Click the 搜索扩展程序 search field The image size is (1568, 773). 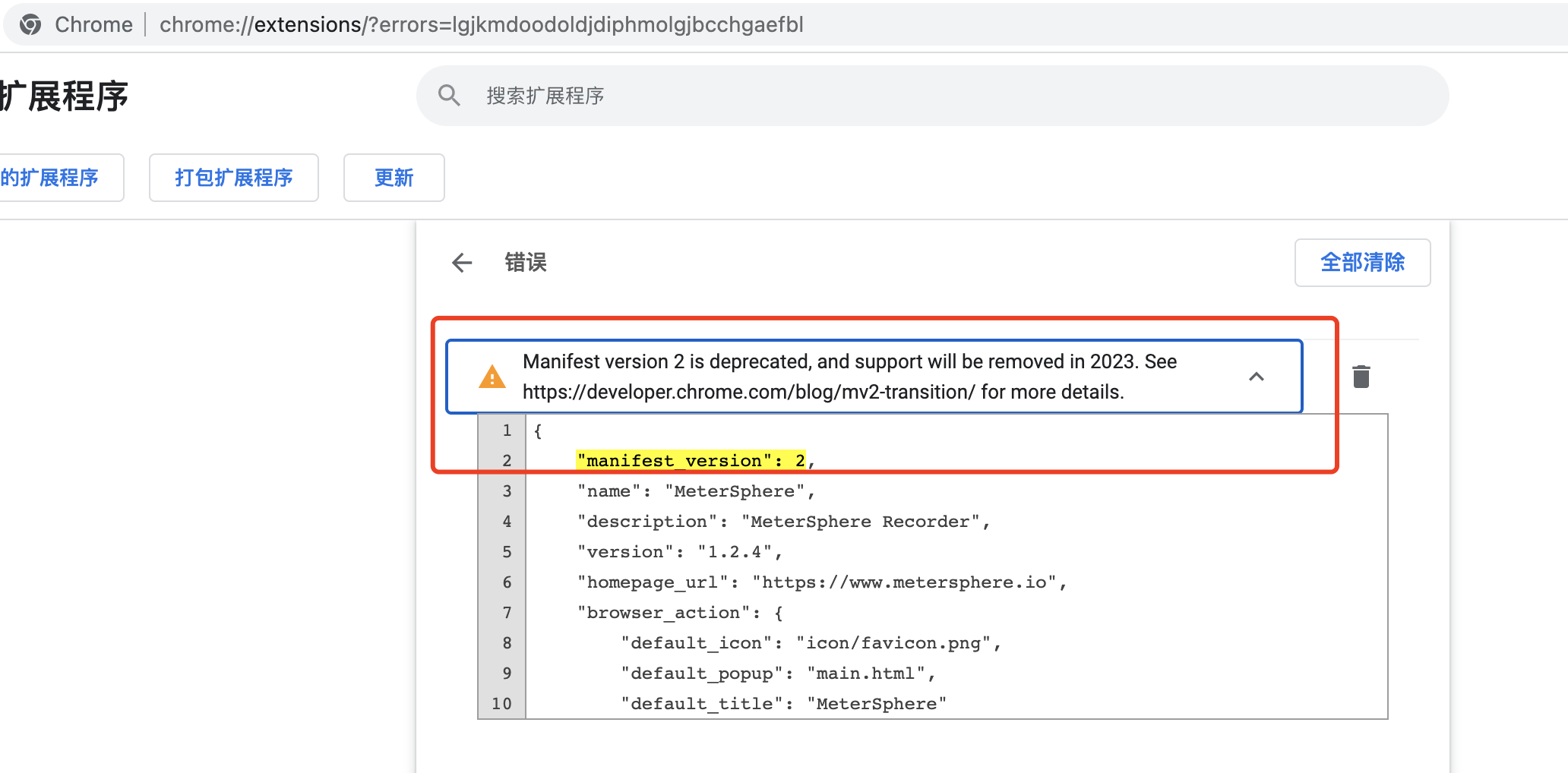click(544, 96)
